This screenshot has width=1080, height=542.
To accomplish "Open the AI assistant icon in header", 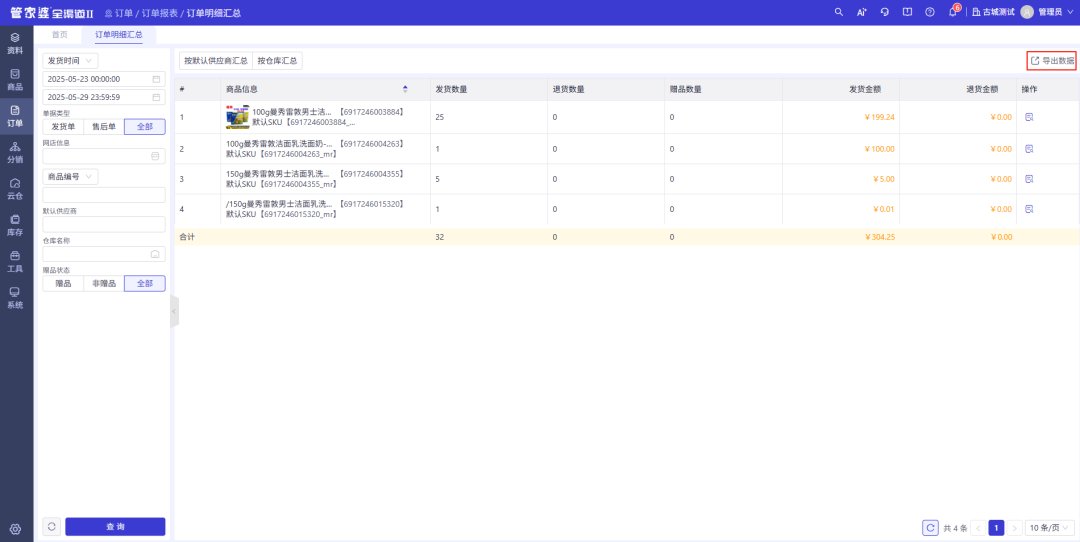I will click(x=861, y=12).
